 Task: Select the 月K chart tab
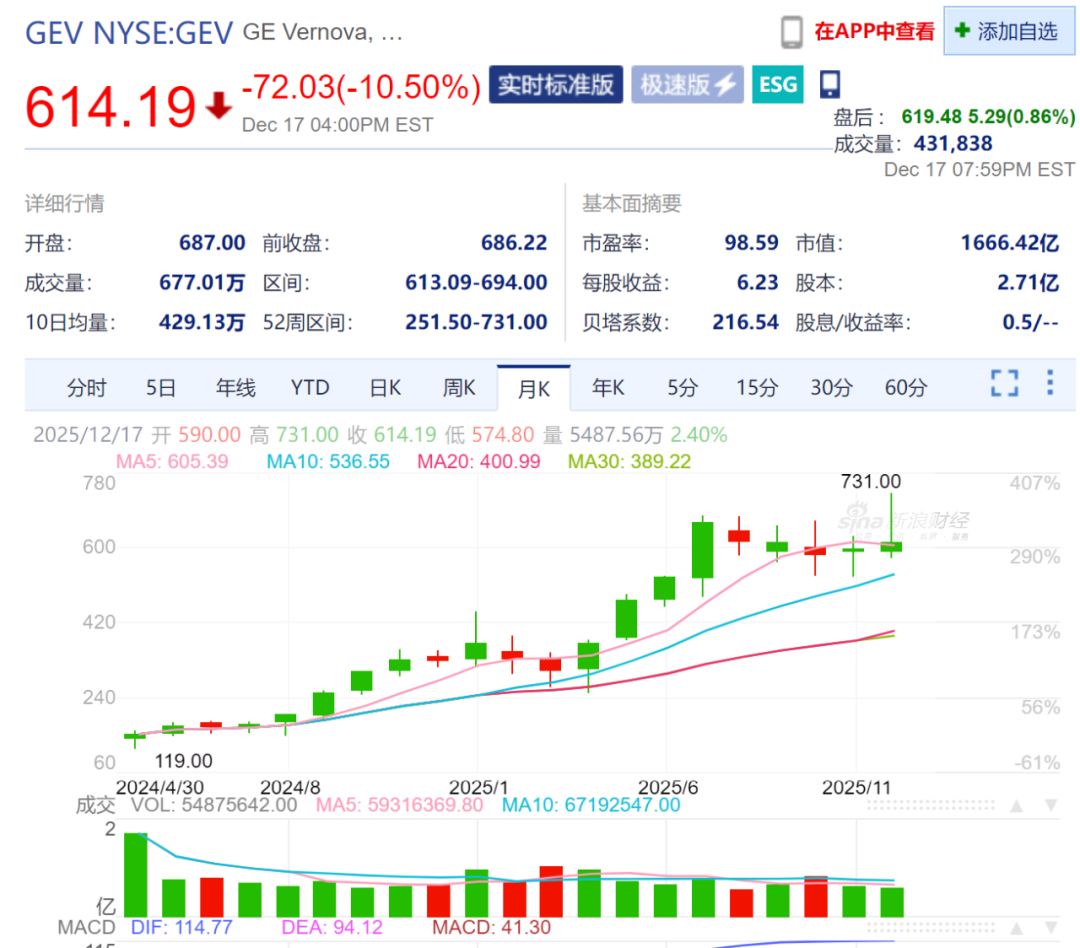(534, 389)
